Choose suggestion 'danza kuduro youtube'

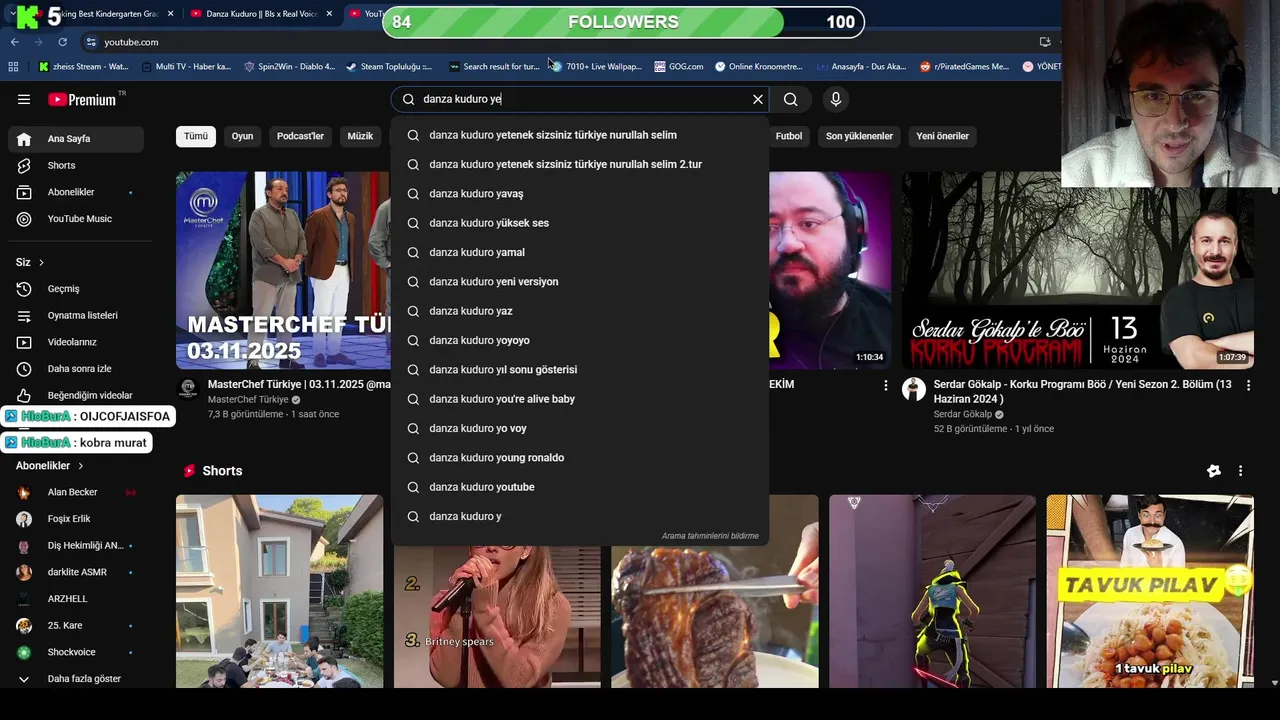pyautogui.click(x=580, y=487)
